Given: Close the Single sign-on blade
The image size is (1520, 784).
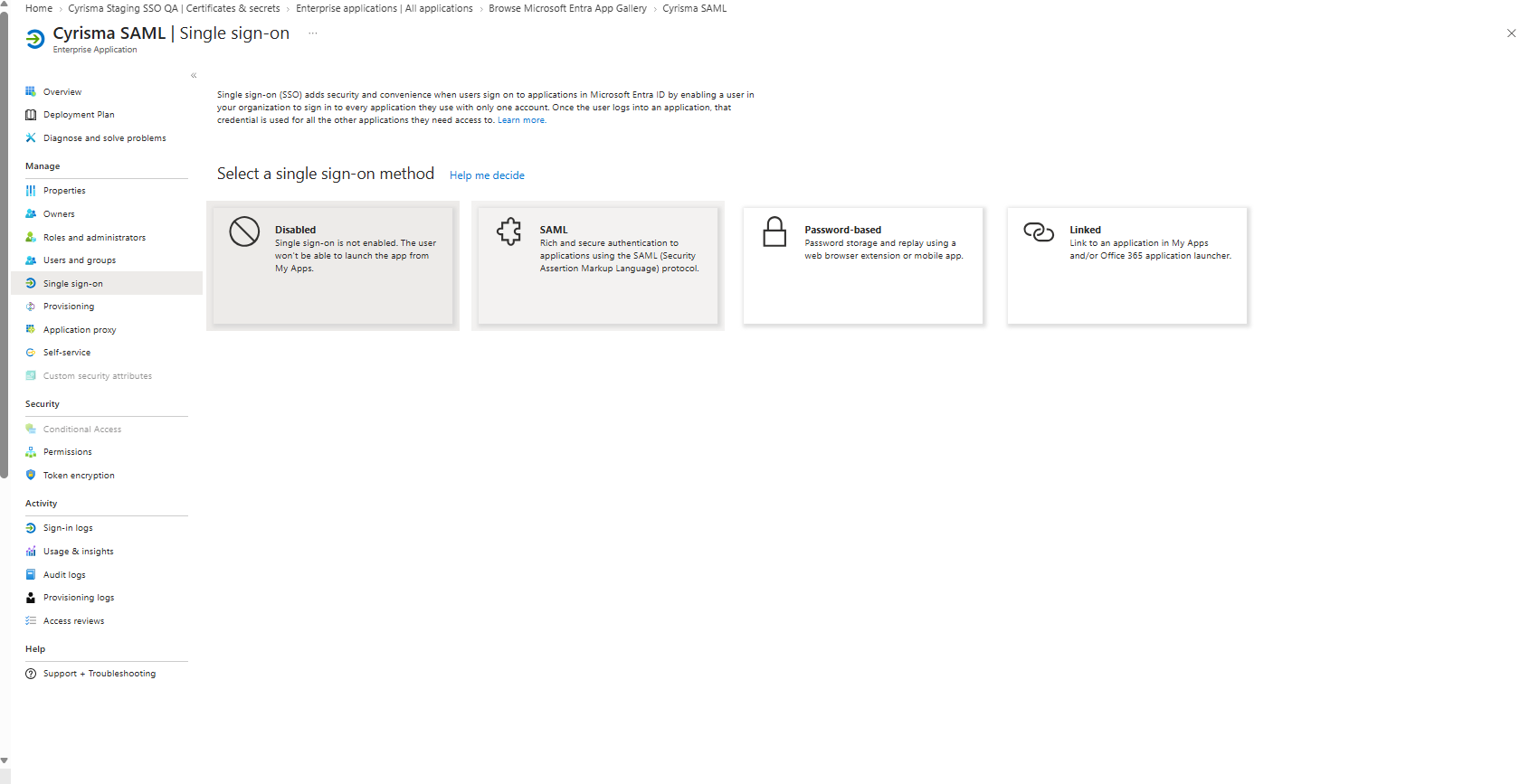Looking at the screenshot, I should click(x=1511, y=33).
